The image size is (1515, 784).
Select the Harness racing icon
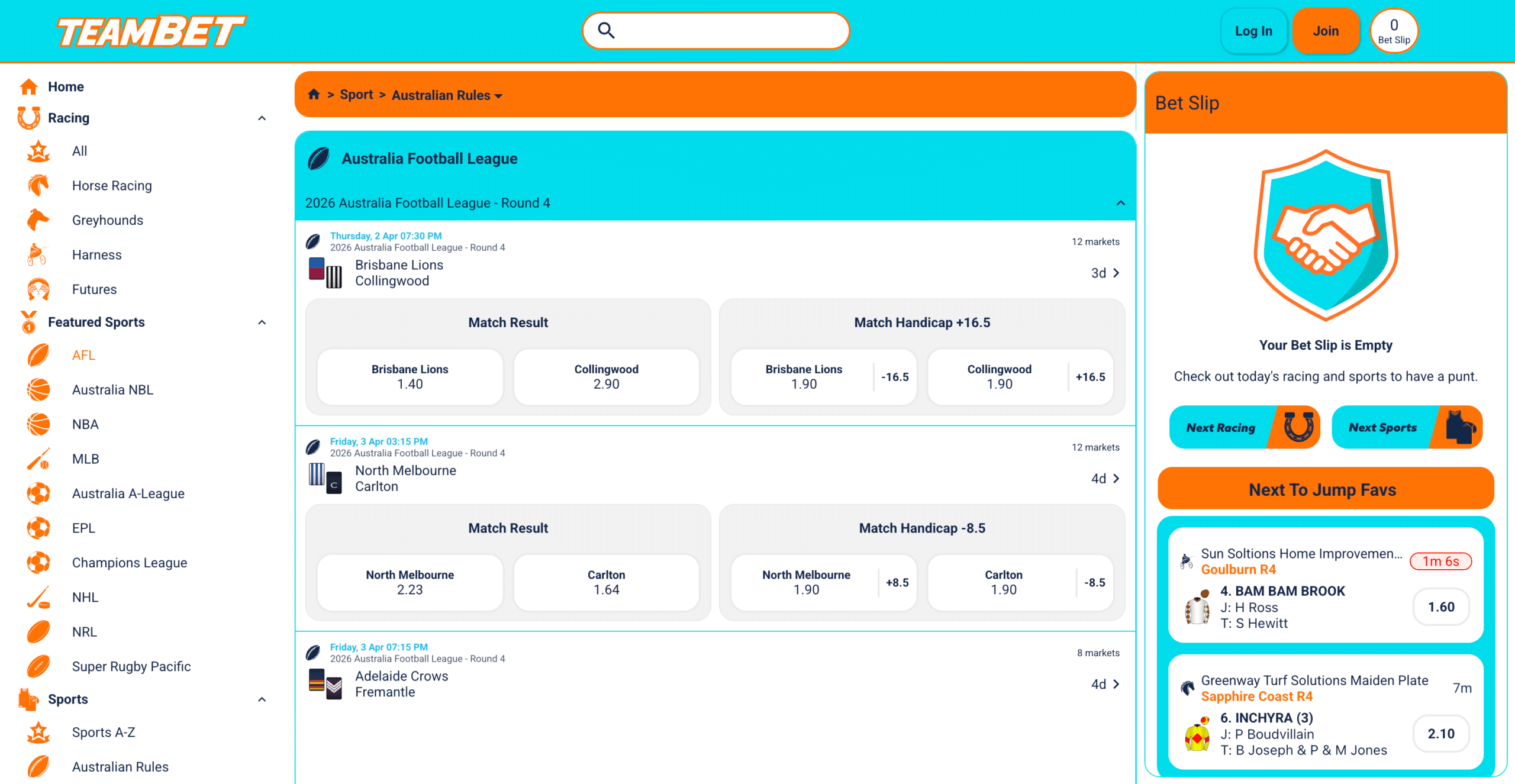pos(38,255)
